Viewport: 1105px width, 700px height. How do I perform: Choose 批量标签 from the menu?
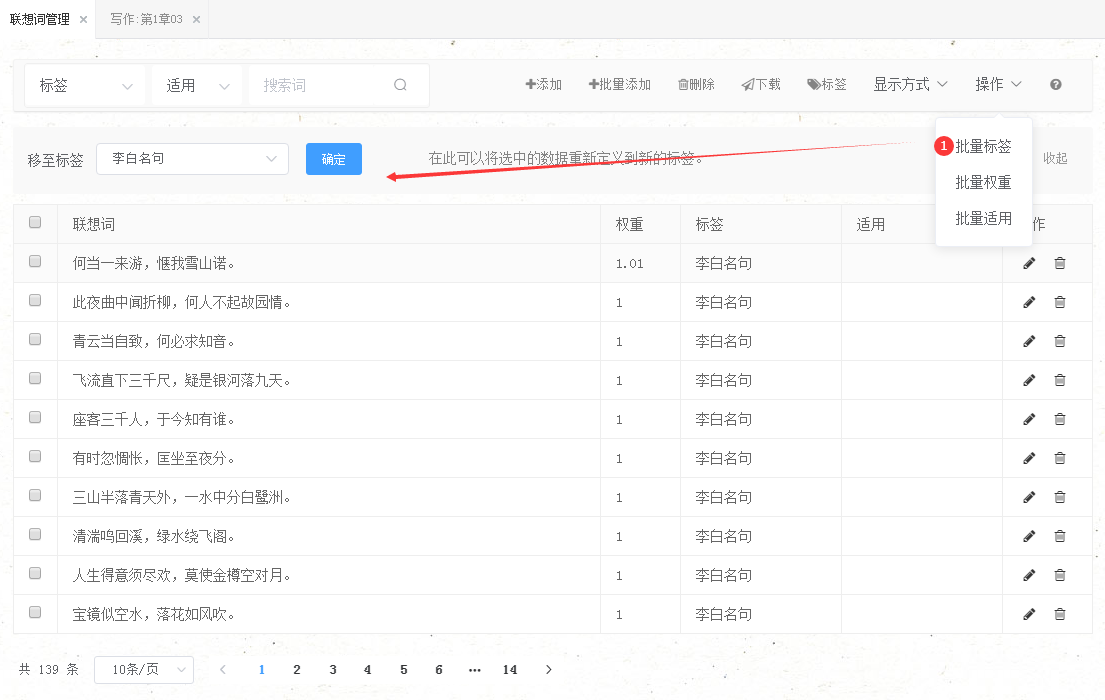(983, 146)
